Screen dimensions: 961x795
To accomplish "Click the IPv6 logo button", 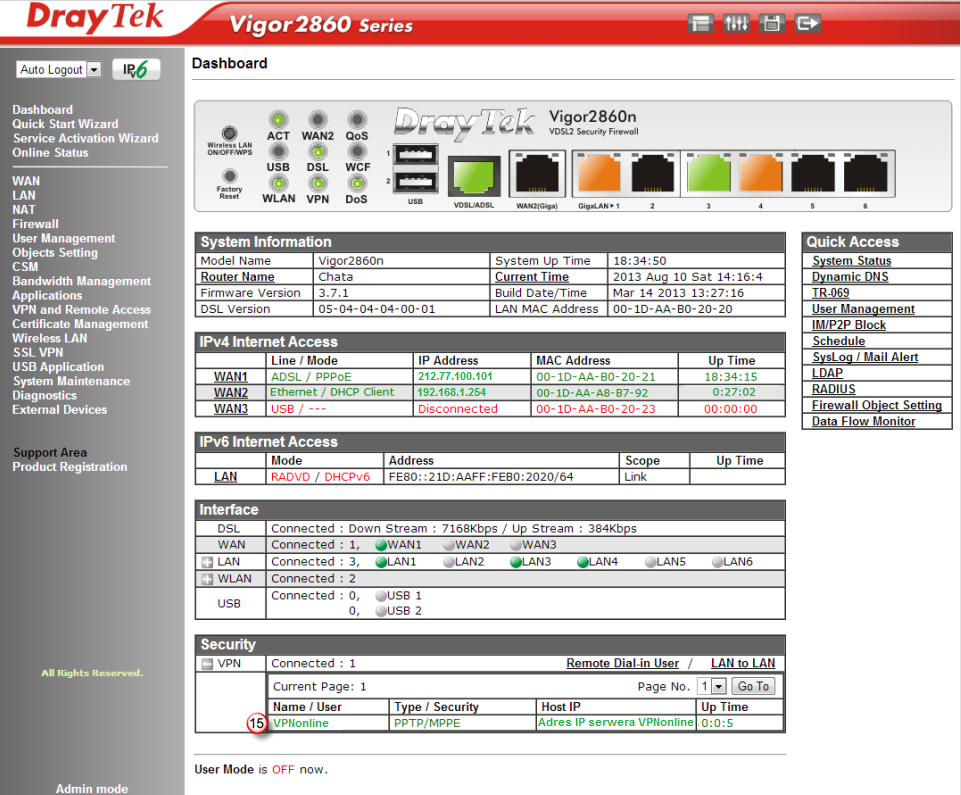I will (x=136, y=69).
